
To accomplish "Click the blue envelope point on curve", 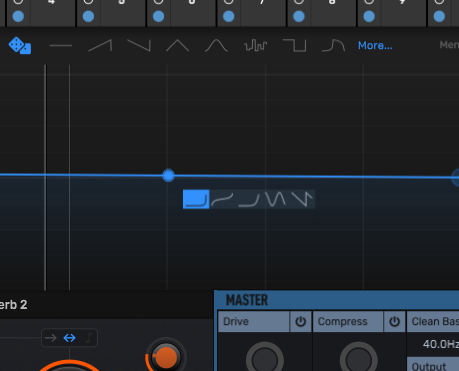I will 168,175.
